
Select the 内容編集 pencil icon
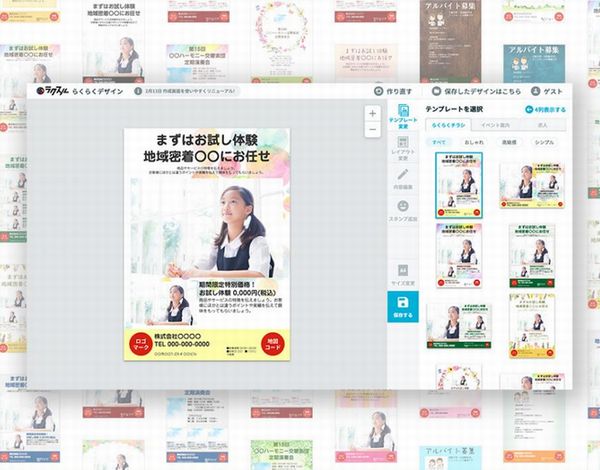[403, 177]
